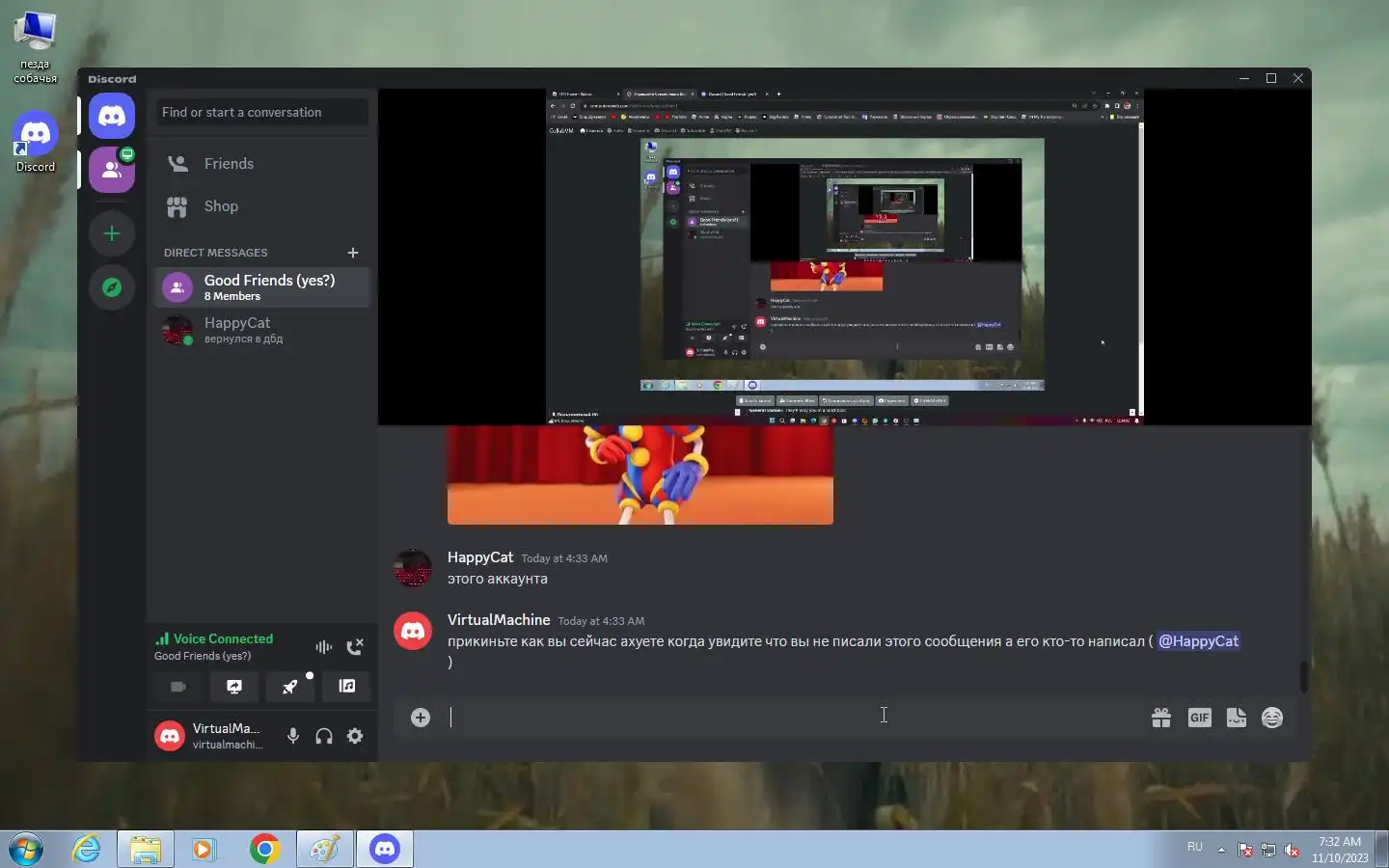The image size is (1389, 868).
Task: Click the Create DM plus icon
Action: (353, 253)
